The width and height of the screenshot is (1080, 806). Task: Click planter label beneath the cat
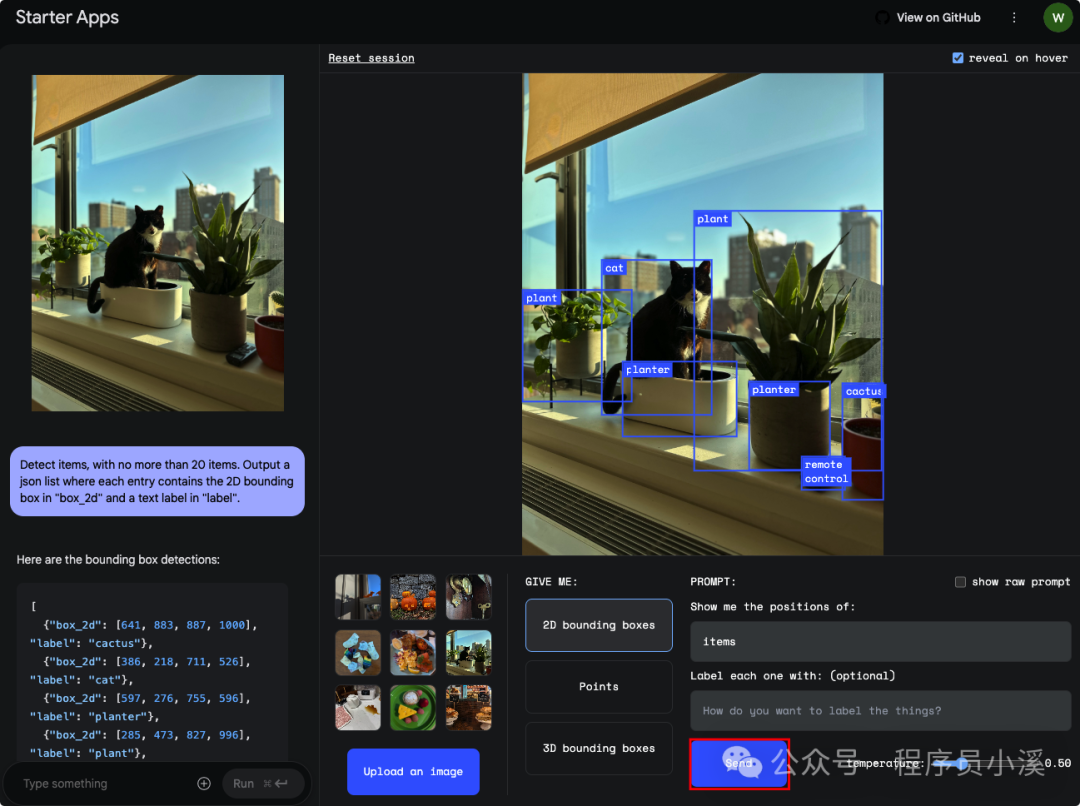(x=647, y=370)
